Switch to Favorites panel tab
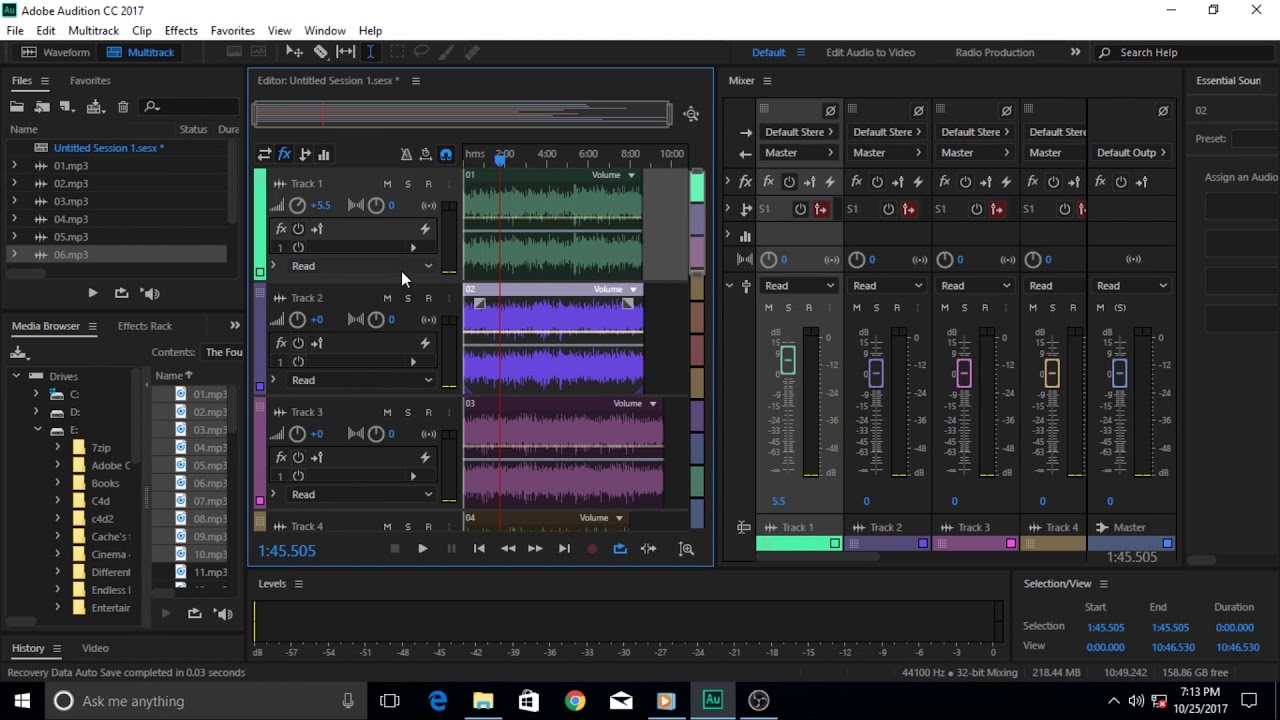The height and width of the screenshot is (720, 1280). coord(90,80)
